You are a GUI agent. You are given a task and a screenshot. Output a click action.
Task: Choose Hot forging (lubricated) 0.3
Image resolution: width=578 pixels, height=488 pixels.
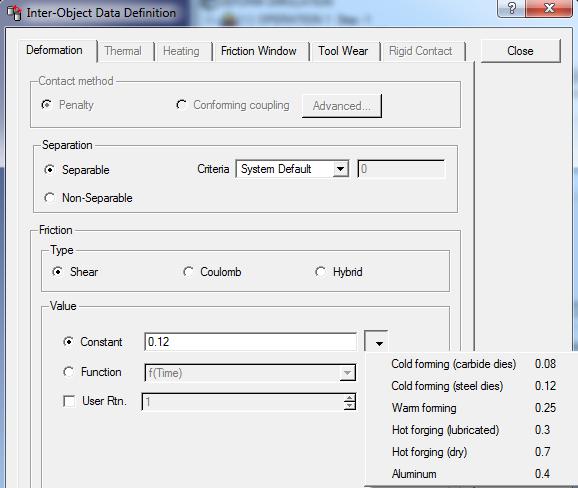click(471, 430)
